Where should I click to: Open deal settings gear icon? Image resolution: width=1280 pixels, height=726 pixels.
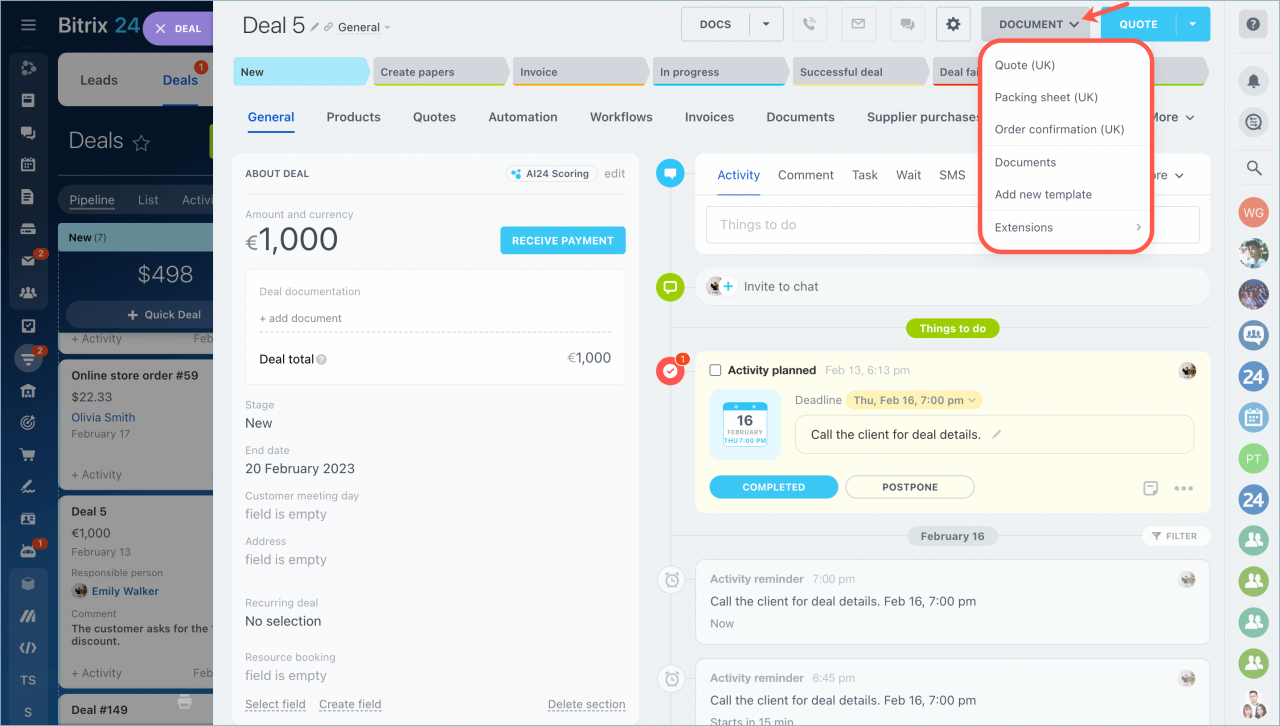coord(953,24)
